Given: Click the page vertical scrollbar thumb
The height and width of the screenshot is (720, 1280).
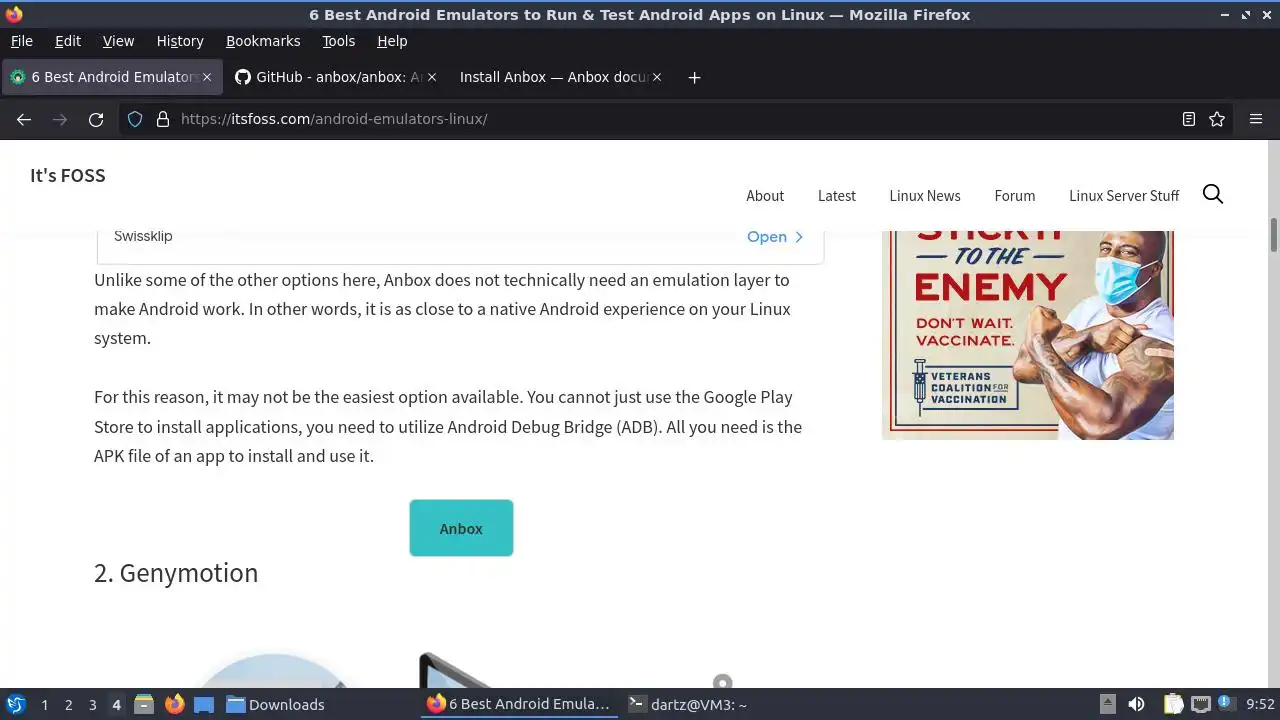Looking at the screenshot, I should click(1274, 235).
